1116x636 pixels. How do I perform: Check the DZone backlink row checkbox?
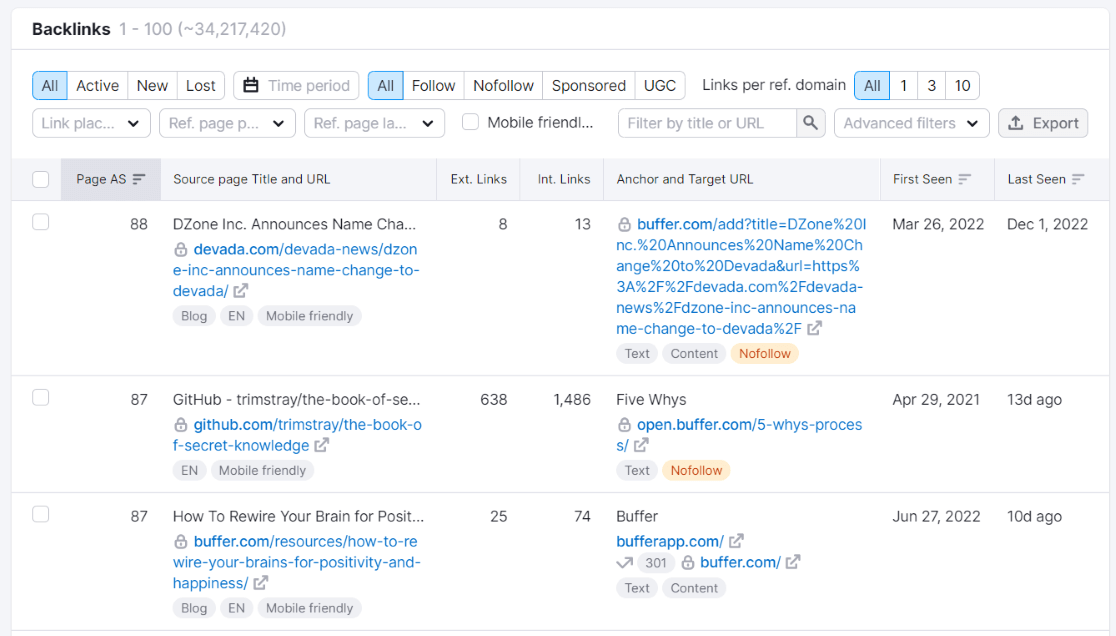40,222
